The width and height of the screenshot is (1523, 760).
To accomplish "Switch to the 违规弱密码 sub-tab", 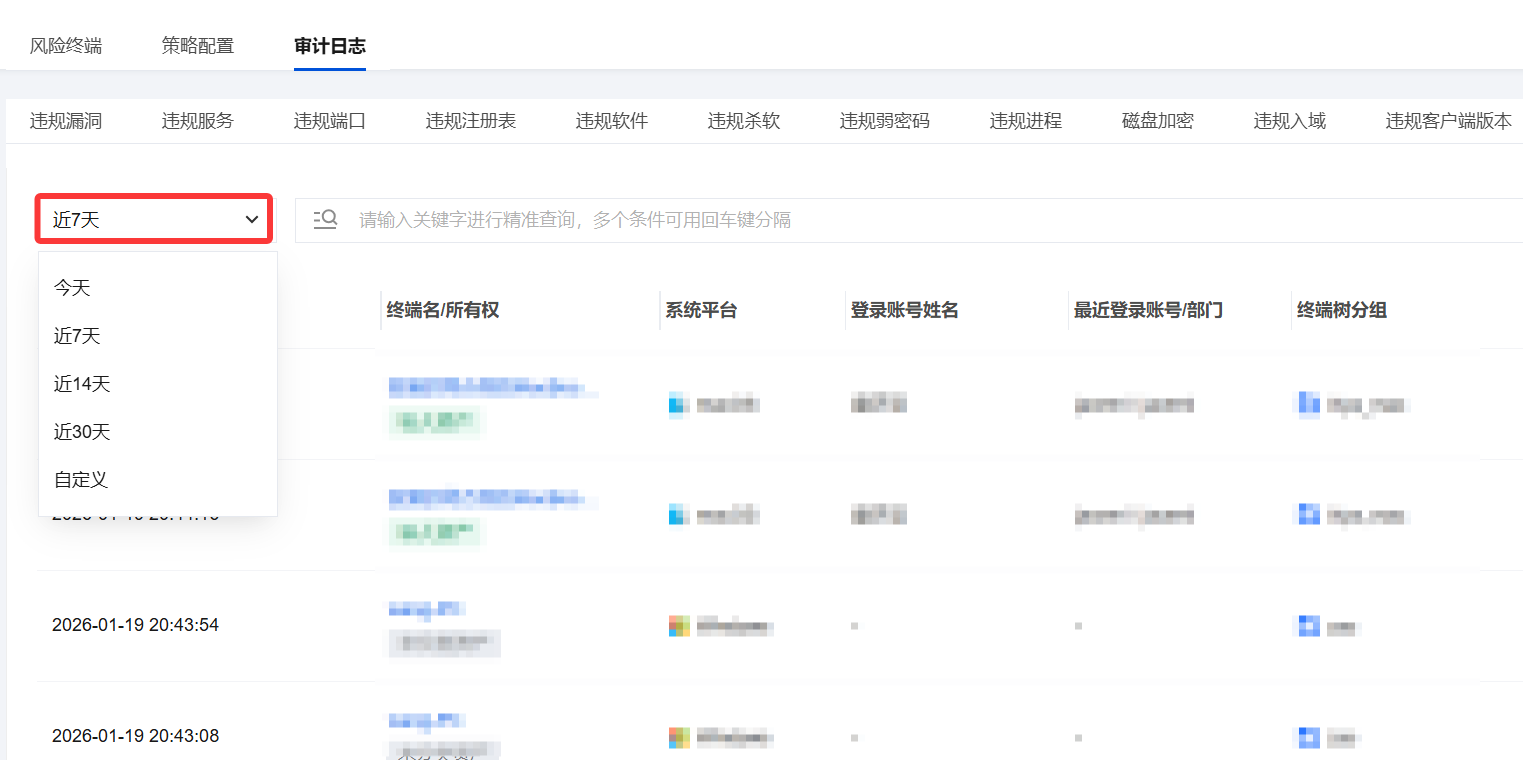I will point(884,121).
